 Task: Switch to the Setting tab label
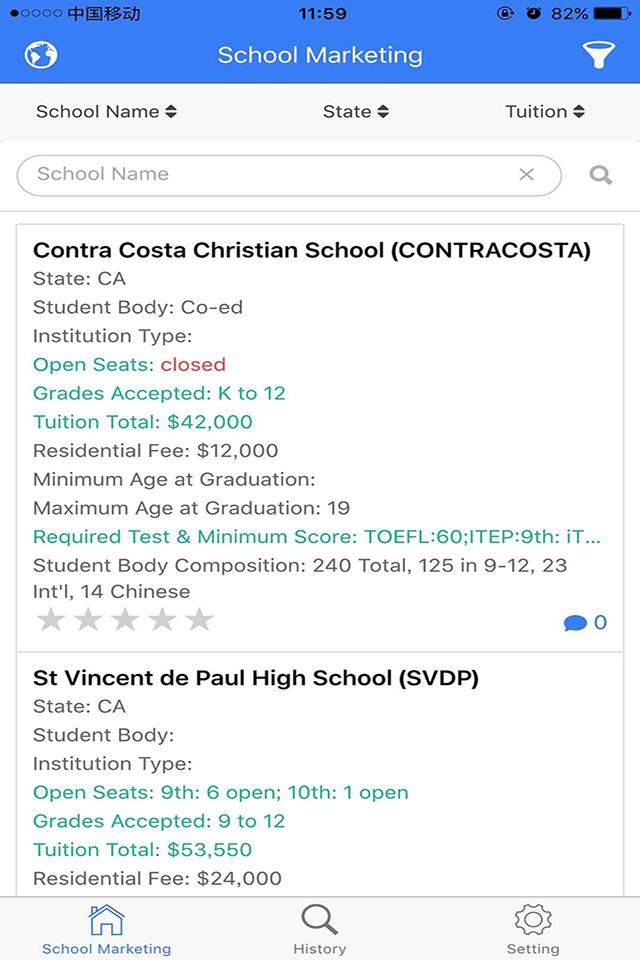pyautogui.click(x=533, y=948)
